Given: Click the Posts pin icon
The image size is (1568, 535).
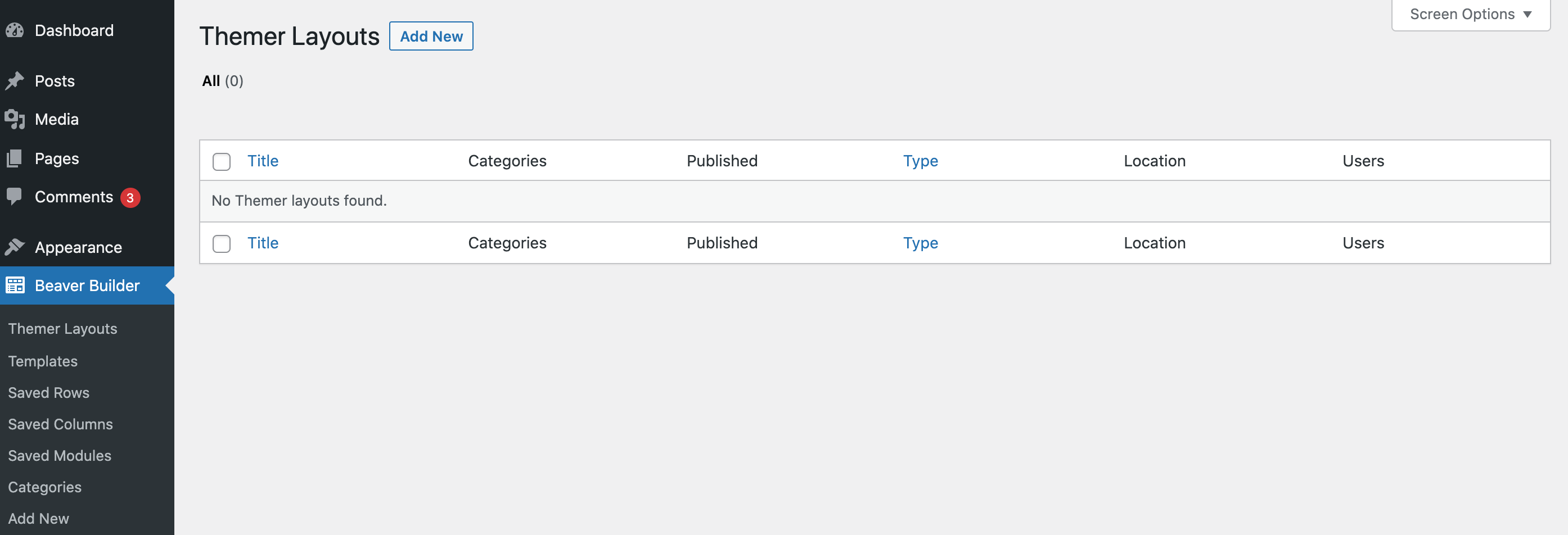Looking at the screenshot, I should [x=15, y=80].
